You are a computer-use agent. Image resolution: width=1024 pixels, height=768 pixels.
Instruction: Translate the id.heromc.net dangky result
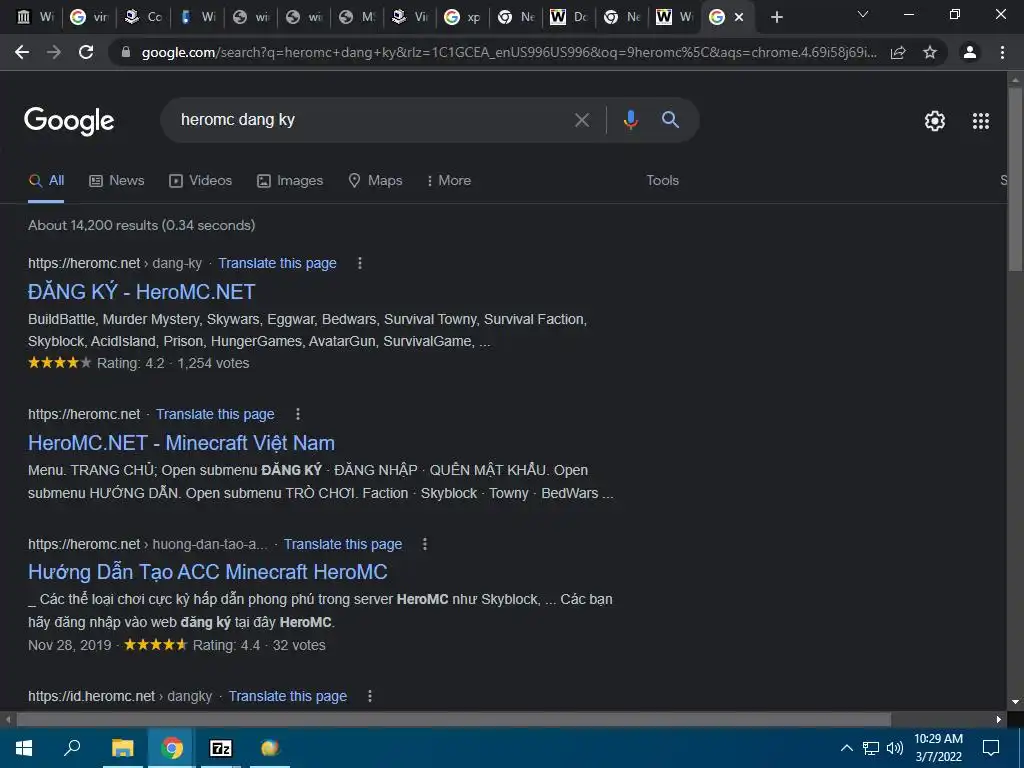[x=287, y=696]
